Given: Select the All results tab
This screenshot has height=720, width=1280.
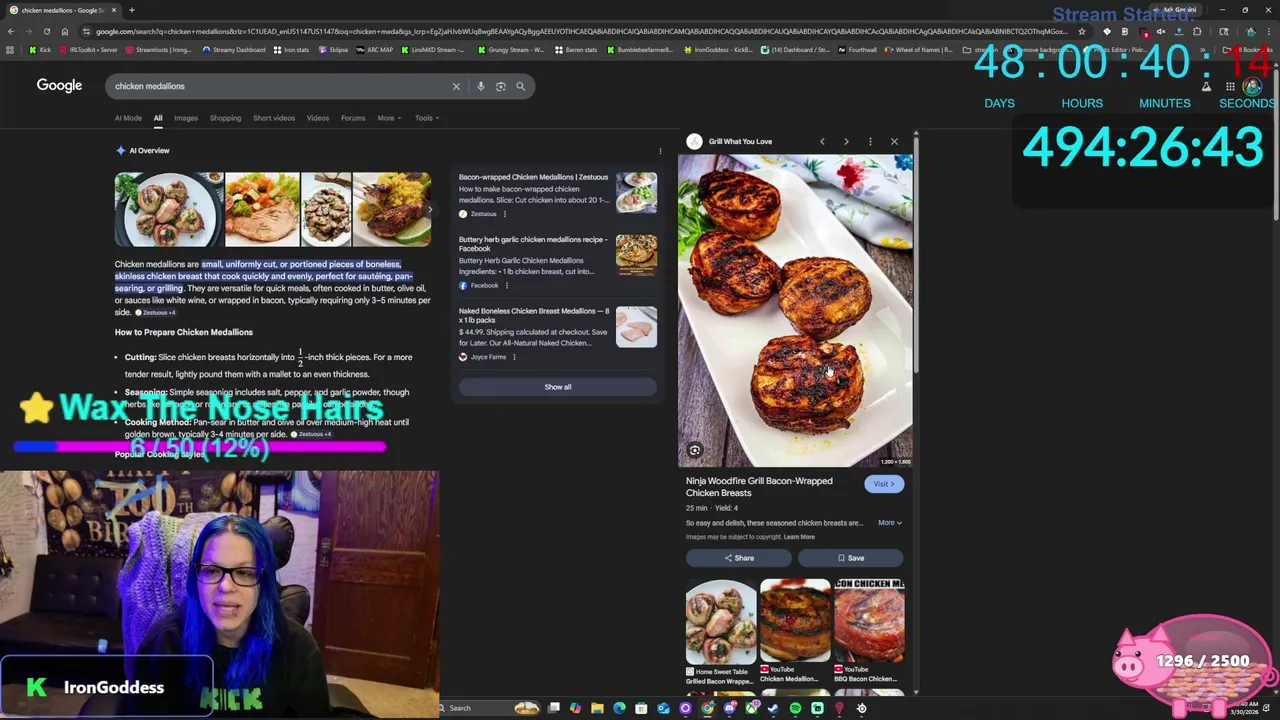Looking at the screenshot, I should 158,118.
